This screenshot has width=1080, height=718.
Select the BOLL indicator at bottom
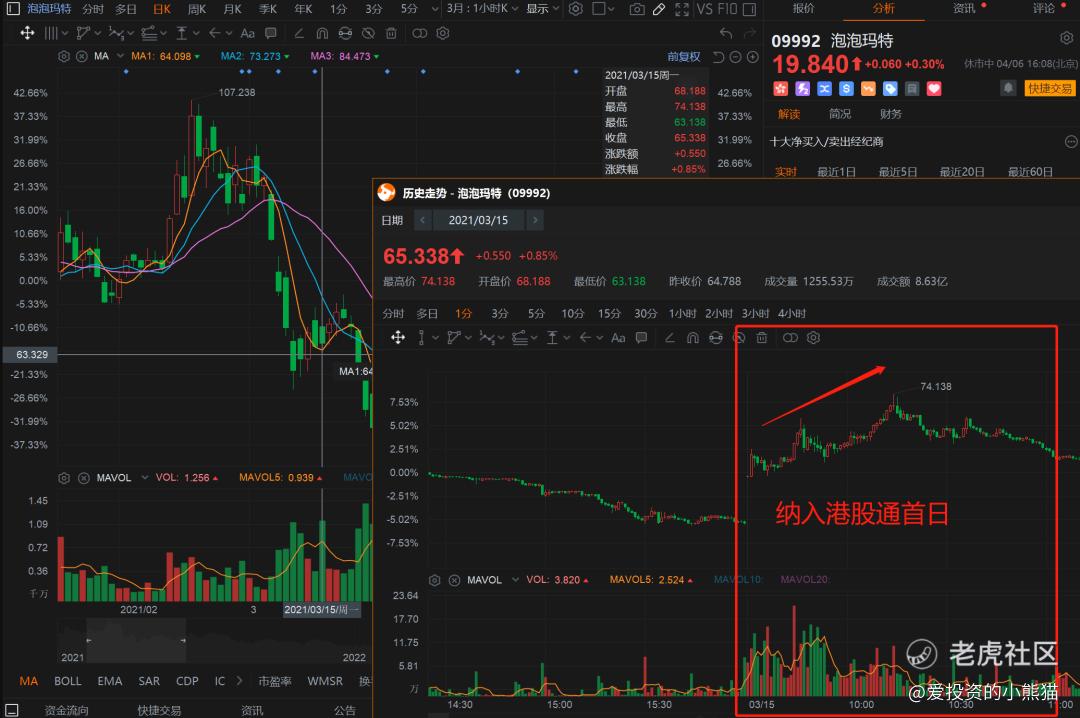(68, 681)
